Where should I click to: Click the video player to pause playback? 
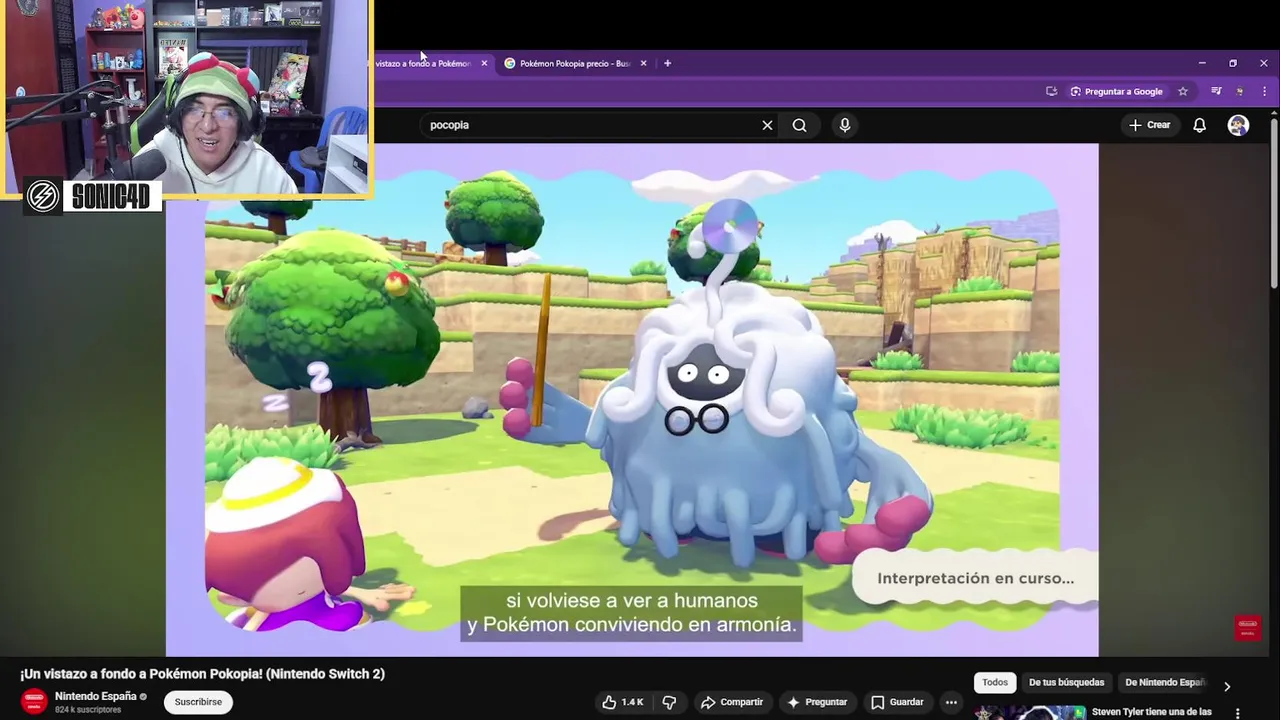[x=632, y=400]
